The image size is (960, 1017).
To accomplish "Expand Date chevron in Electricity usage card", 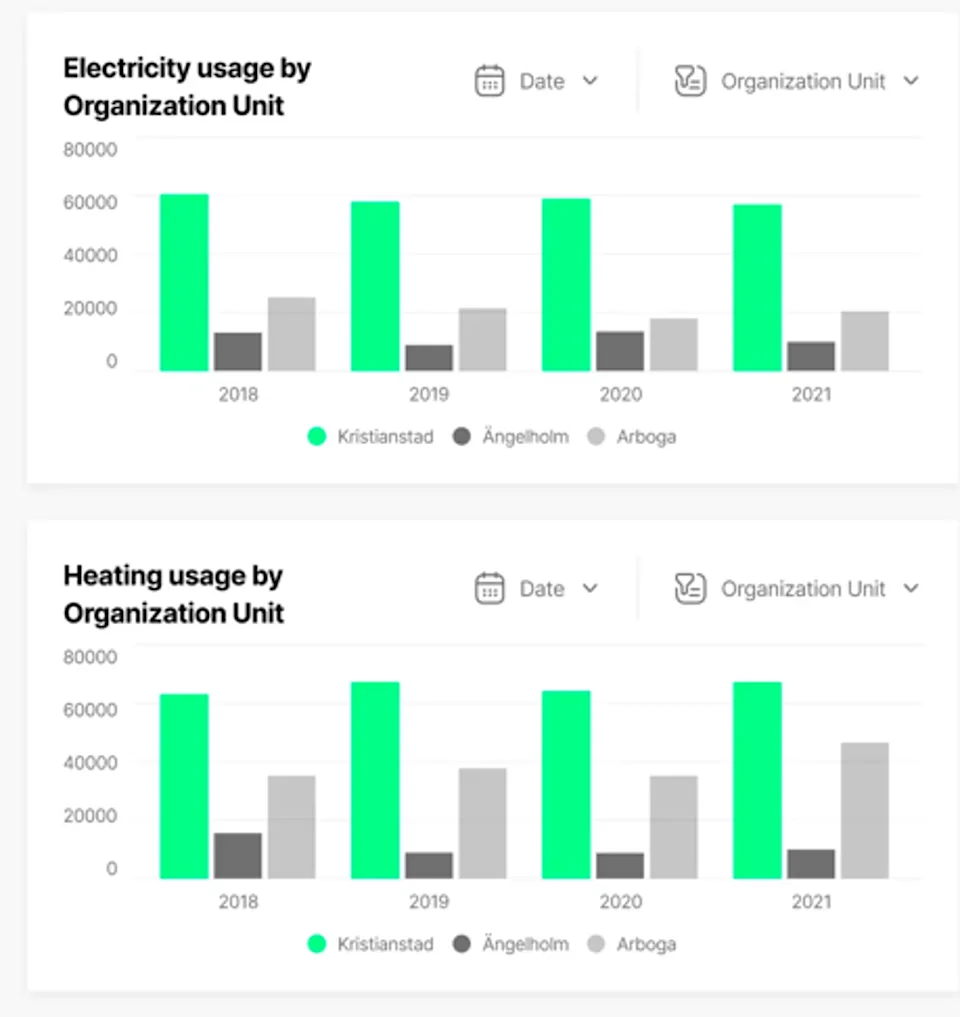I will click(x=590, y=80).
